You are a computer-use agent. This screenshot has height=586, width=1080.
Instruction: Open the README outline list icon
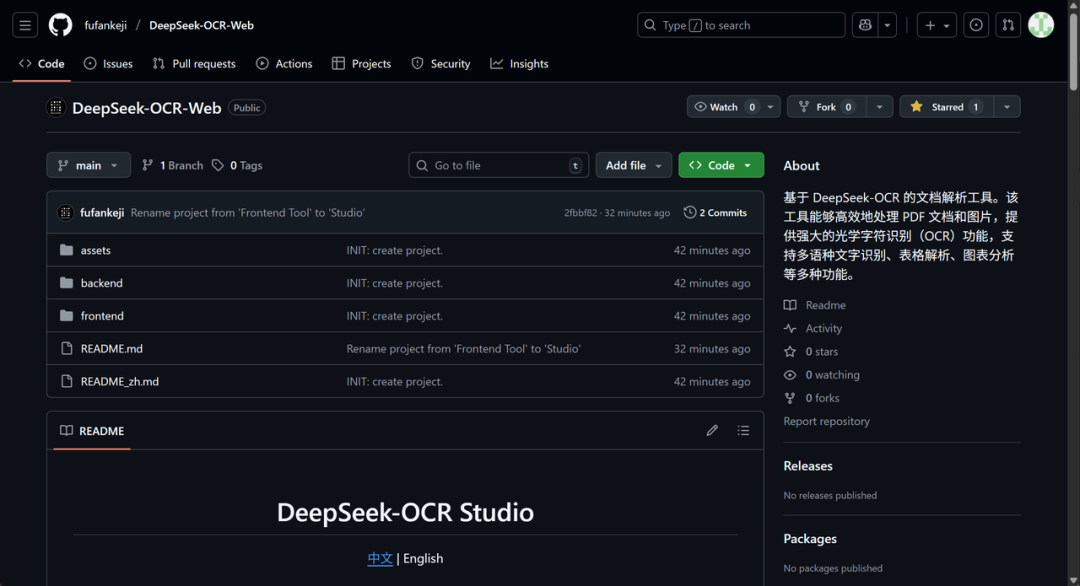[x=743, y=430]
